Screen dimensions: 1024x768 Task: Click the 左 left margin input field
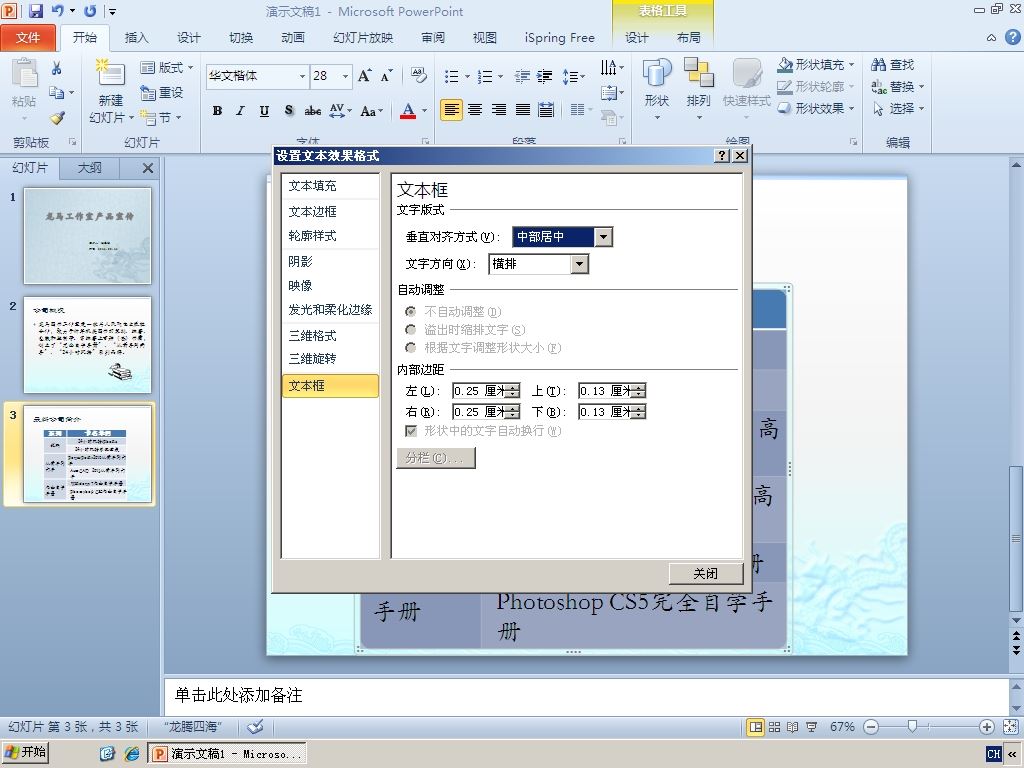click(x=480, y=391)
